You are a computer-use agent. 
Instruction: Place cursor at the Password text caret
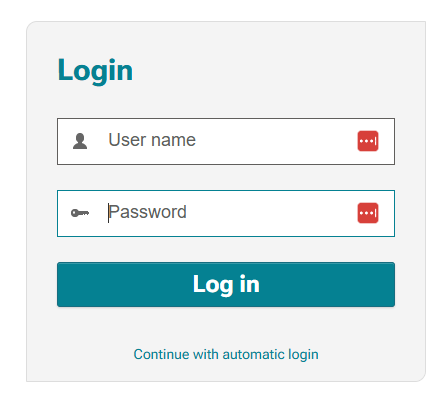108,213
